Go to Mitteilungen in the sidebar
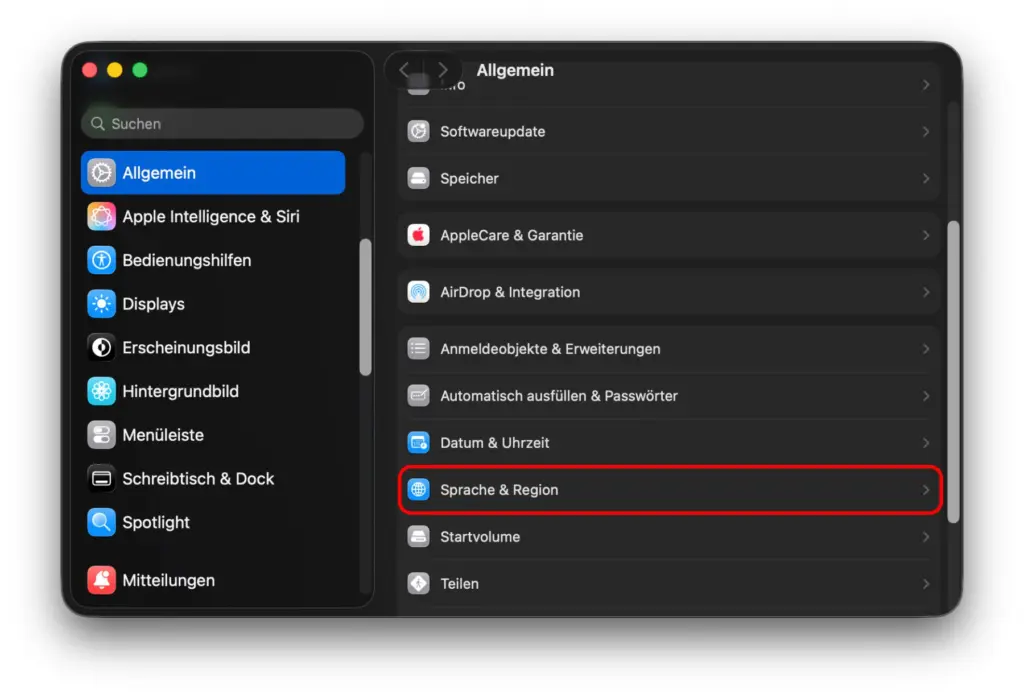Viewport: 1024px width, 698px height. (168, 580)
